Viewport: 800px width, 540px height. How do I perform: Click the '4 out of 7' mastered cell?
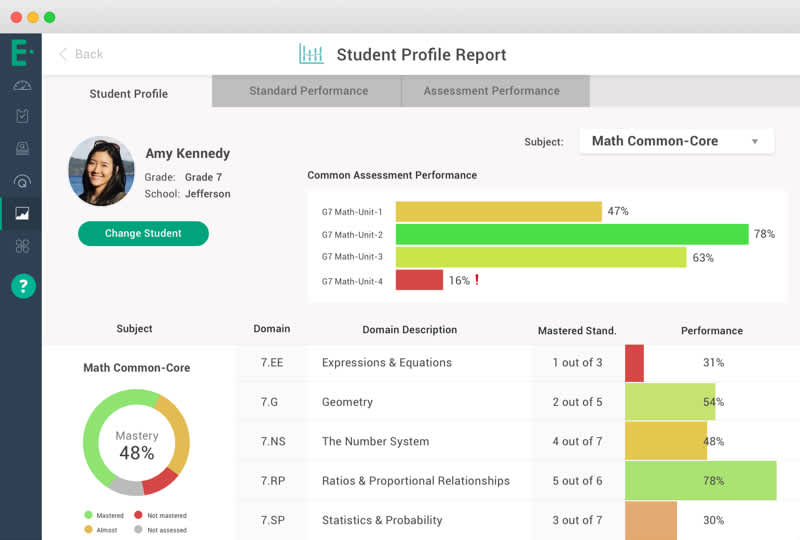pyautogui.click(x=577, y=441)
